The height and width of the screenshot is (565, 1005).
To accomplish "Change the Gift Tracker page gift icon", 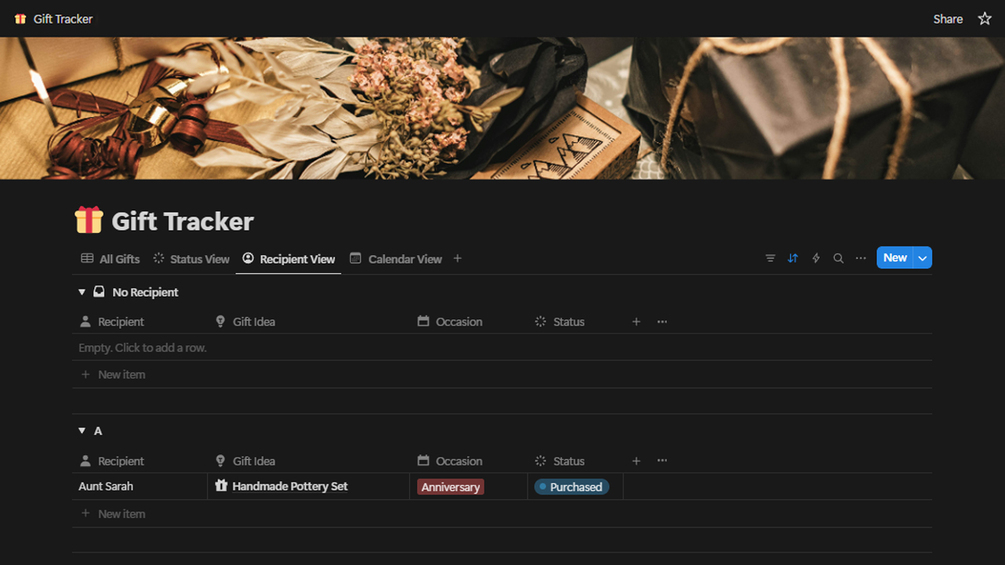I will pyautogui.click(x=88, y=220).
